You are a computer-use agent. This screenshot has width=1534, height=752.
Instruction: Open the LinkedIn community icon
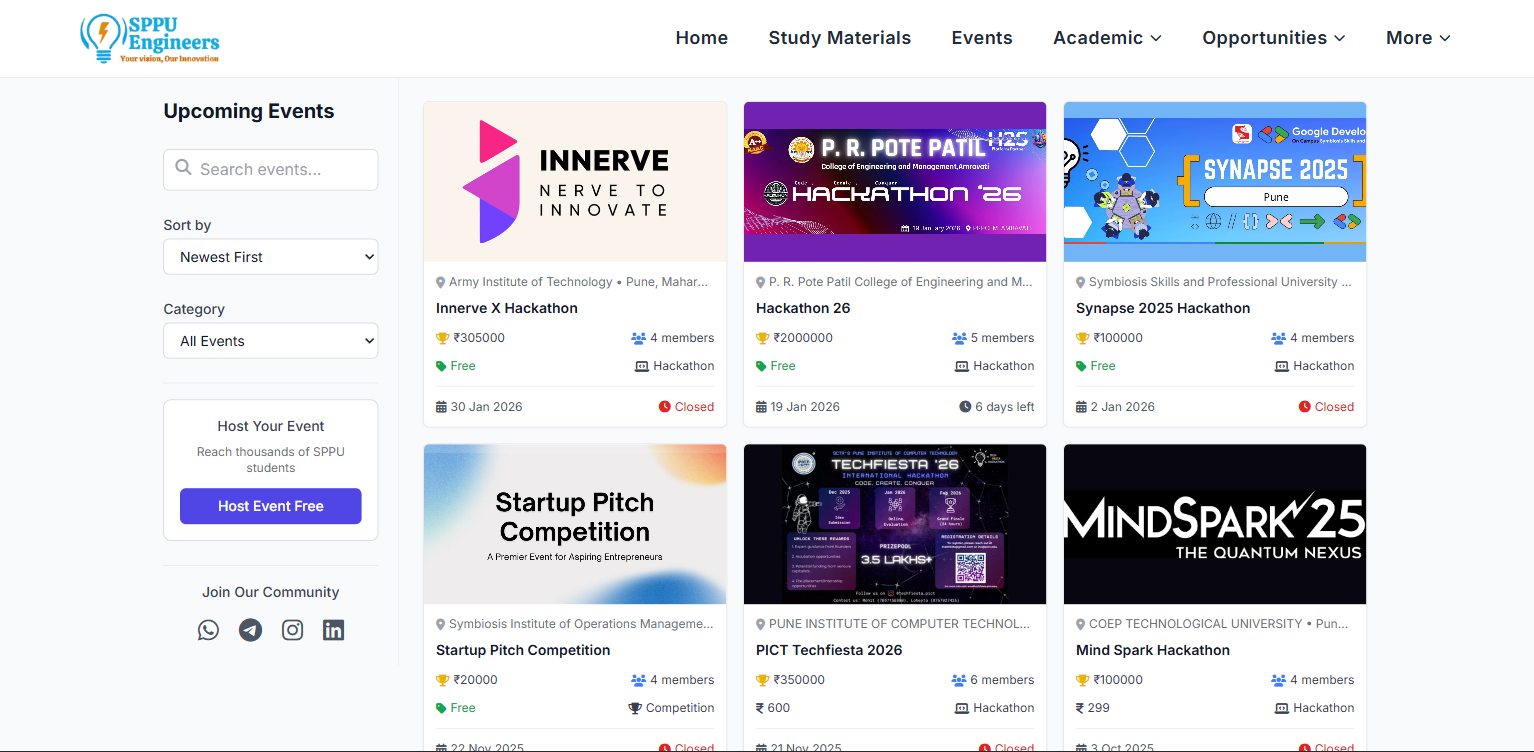(333, 630)
